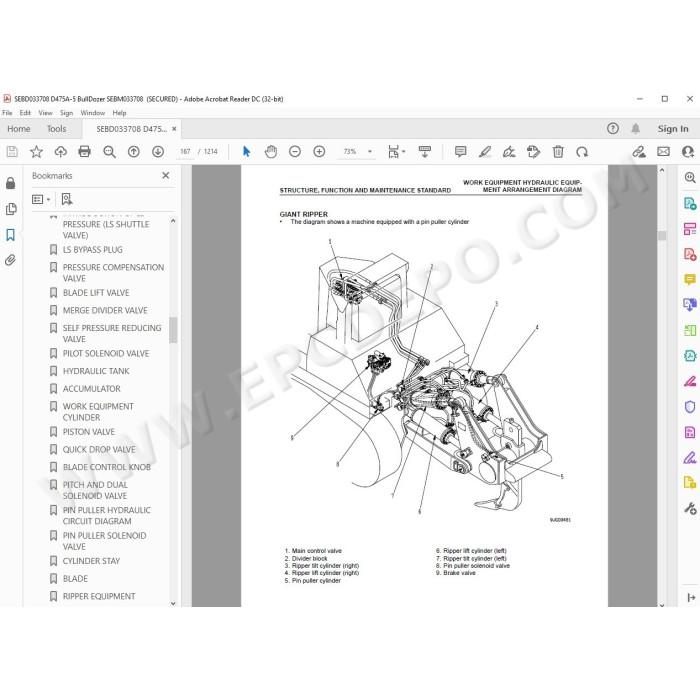Click the document vertical scrollbar thumb
The image size is (700, 700).
662,235
